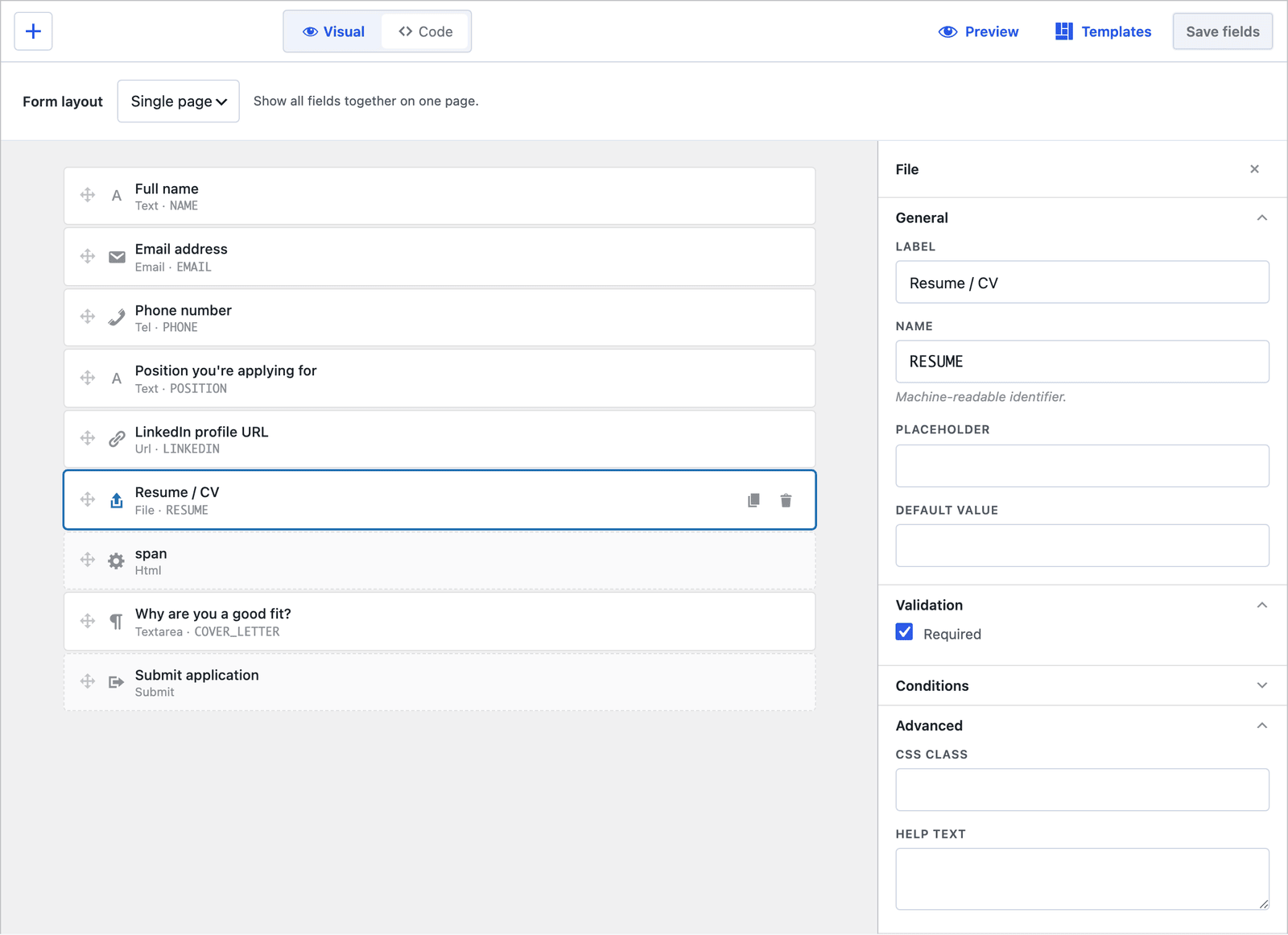Switch to the Code tab
The height and width of the screenshot is (935, 1288).
coord(426,31)
